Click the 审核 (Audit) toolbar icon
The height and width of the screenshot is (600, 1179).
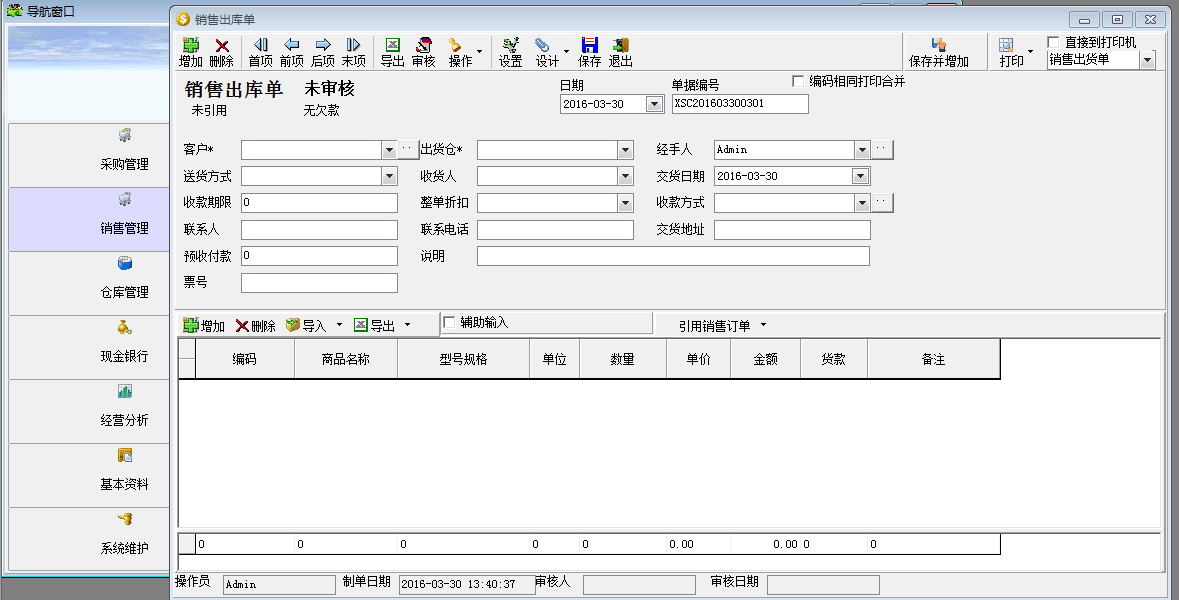coord(423,52)
